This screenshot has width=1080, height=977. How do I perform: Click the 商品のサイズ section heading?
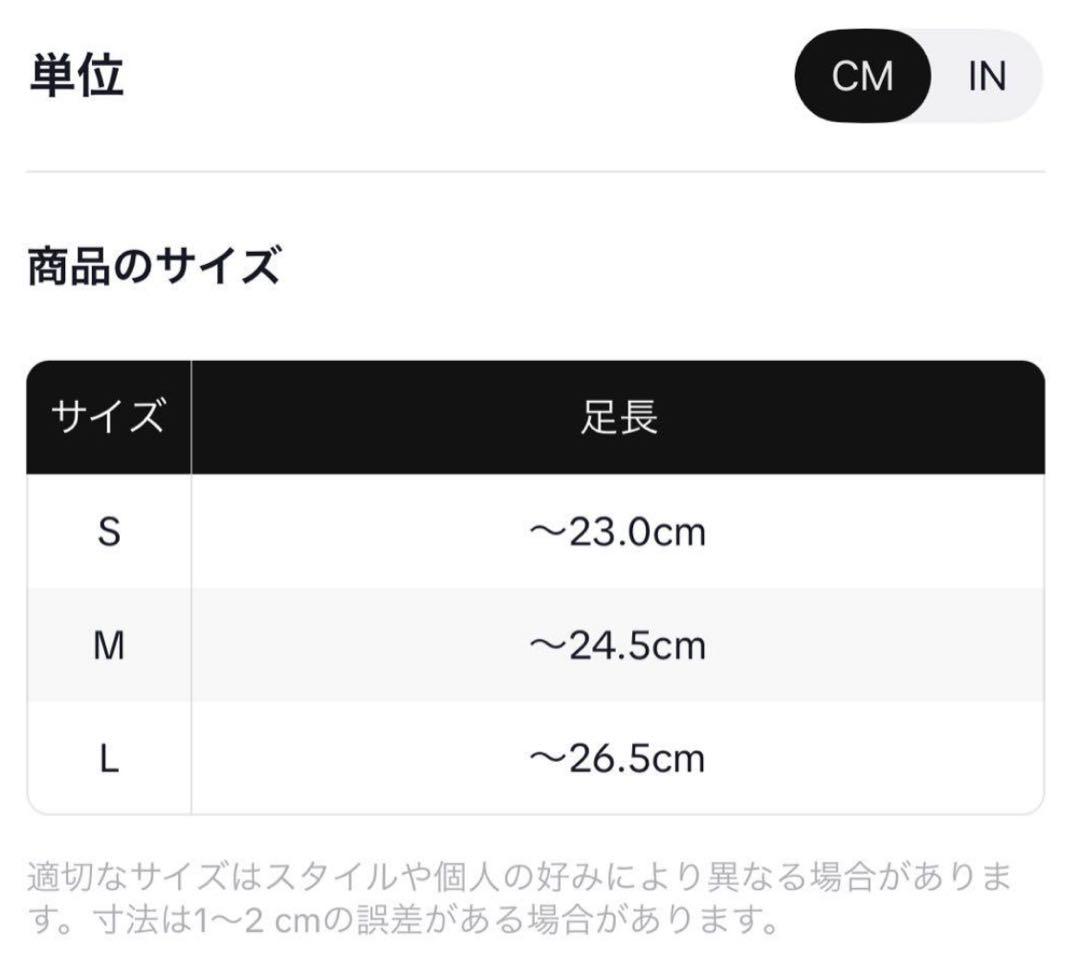pyautogui.click(x=152, y=267)
